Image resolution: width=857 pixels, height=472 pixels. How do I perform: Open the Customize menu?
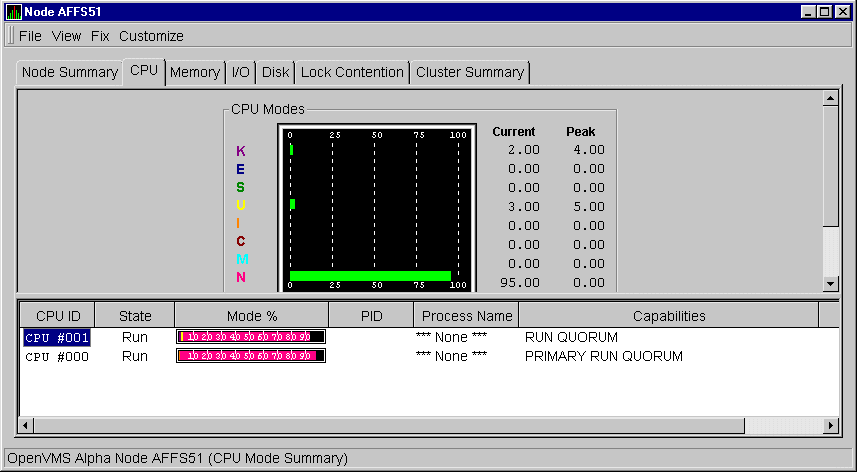[x=151, y=36]
